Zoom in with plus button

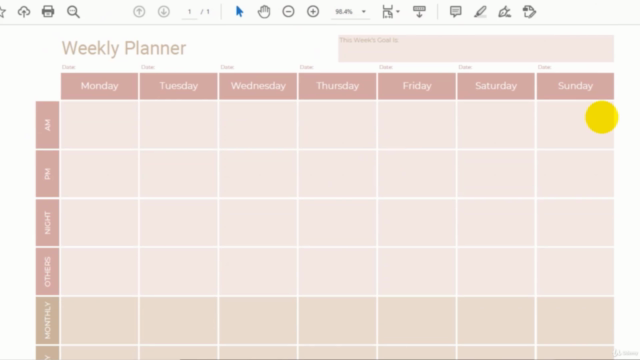(x=313, y=11)
